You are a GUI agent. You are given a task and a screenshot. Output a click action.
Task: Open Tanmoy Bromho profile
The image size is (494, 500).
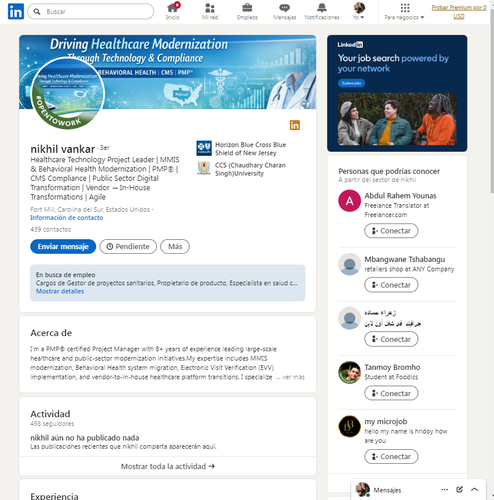point(392,367)
